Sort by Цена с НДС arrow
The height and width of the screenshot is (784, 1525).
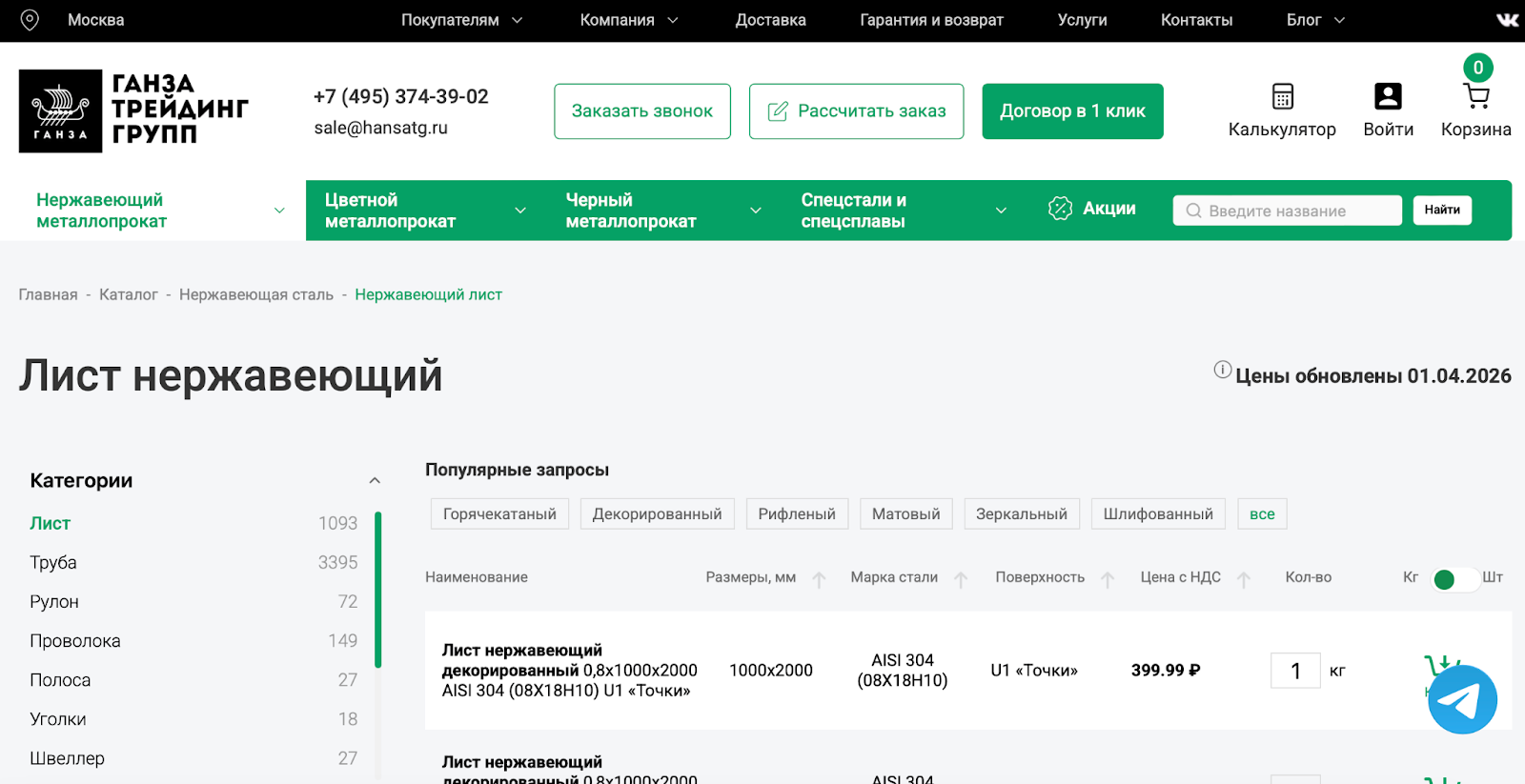coord(1243,579)
